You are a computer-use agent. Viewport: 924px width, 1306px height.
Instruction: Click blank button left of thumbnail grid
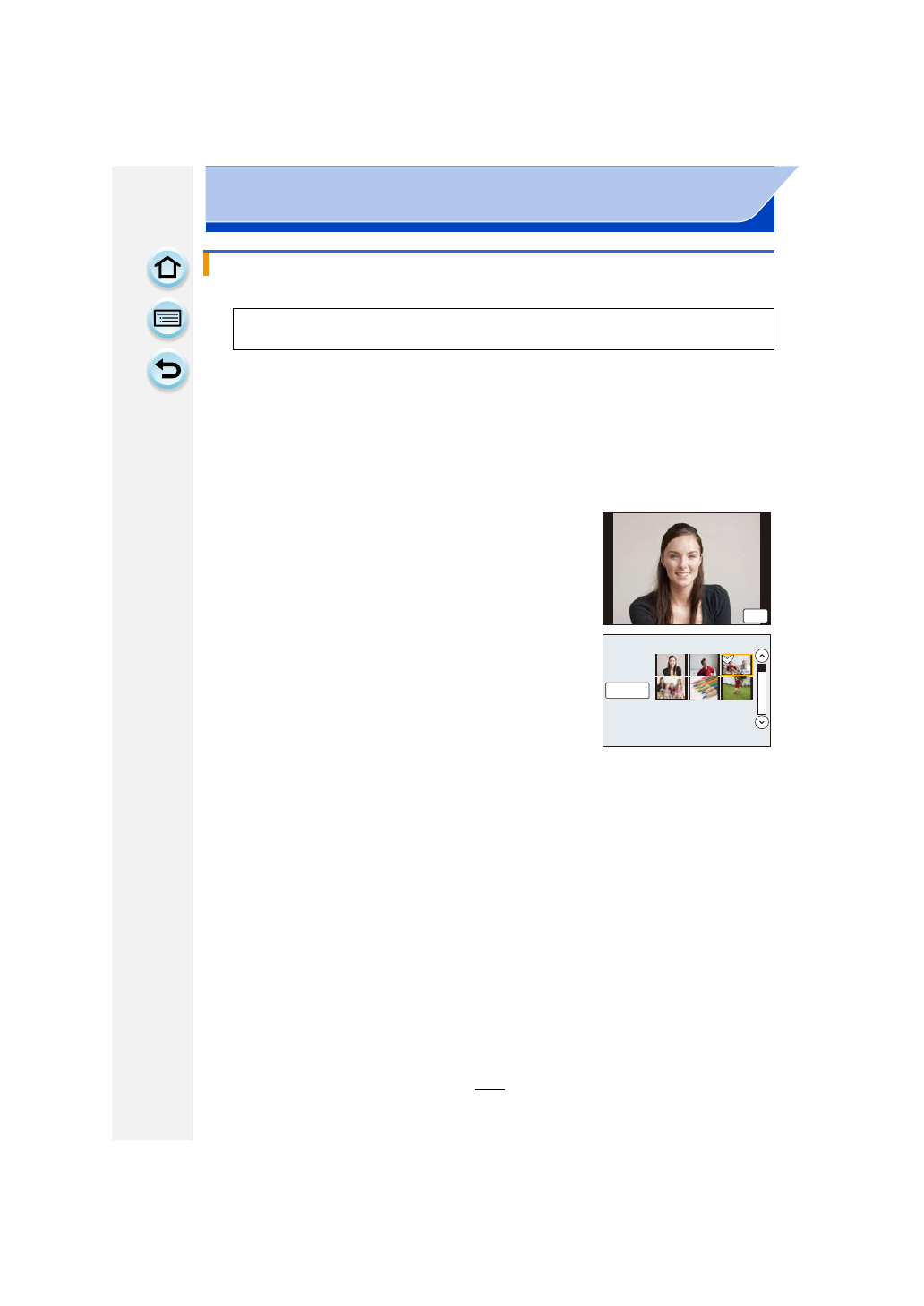pos(628,690)
